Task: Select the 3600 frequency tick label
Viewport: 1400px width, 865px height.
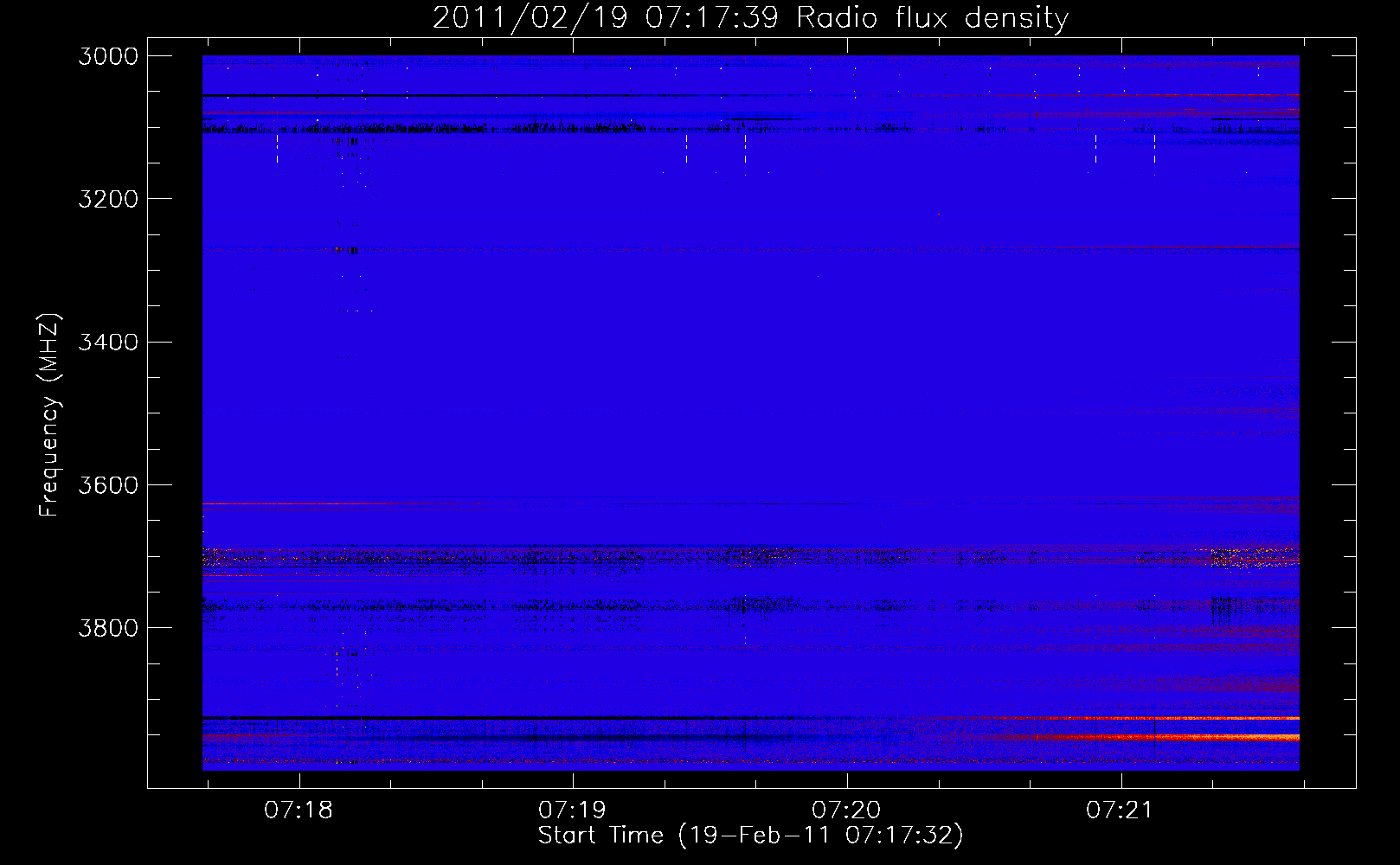Action: click(108, 485)
